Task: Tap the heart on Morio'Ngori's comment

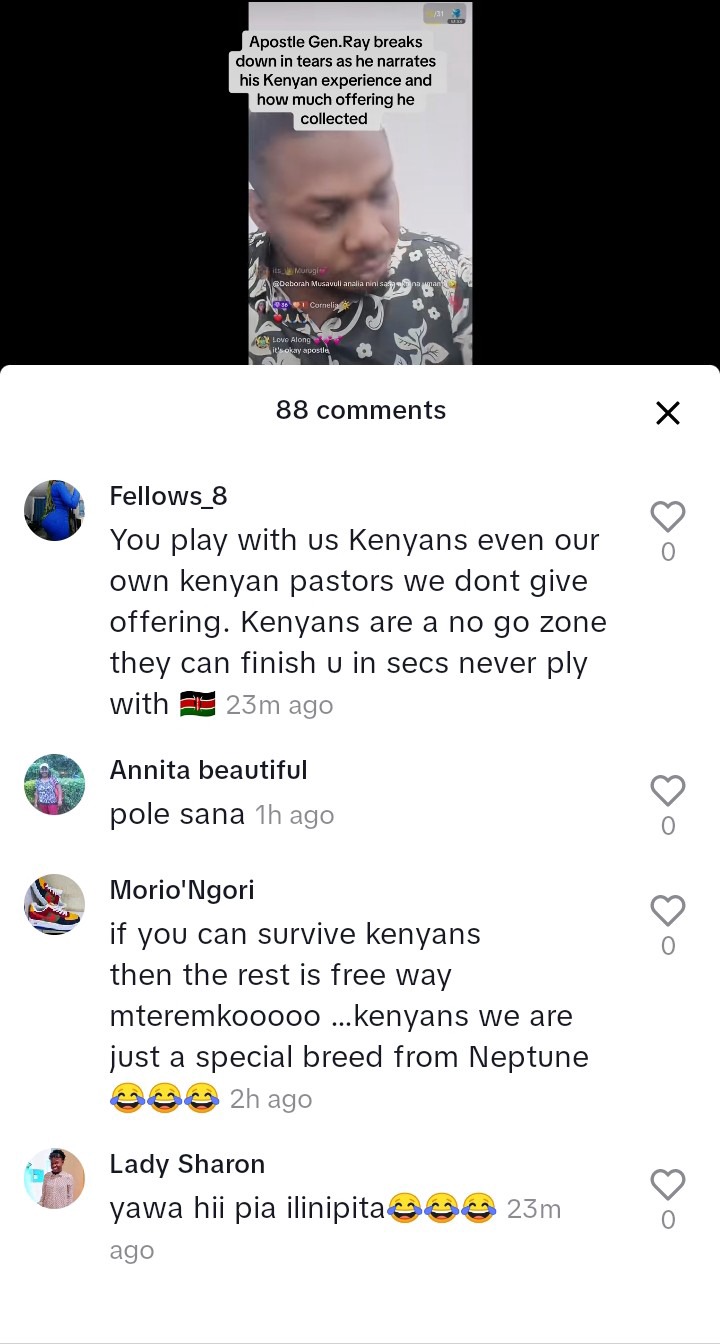Action: (x=668, y=911)
